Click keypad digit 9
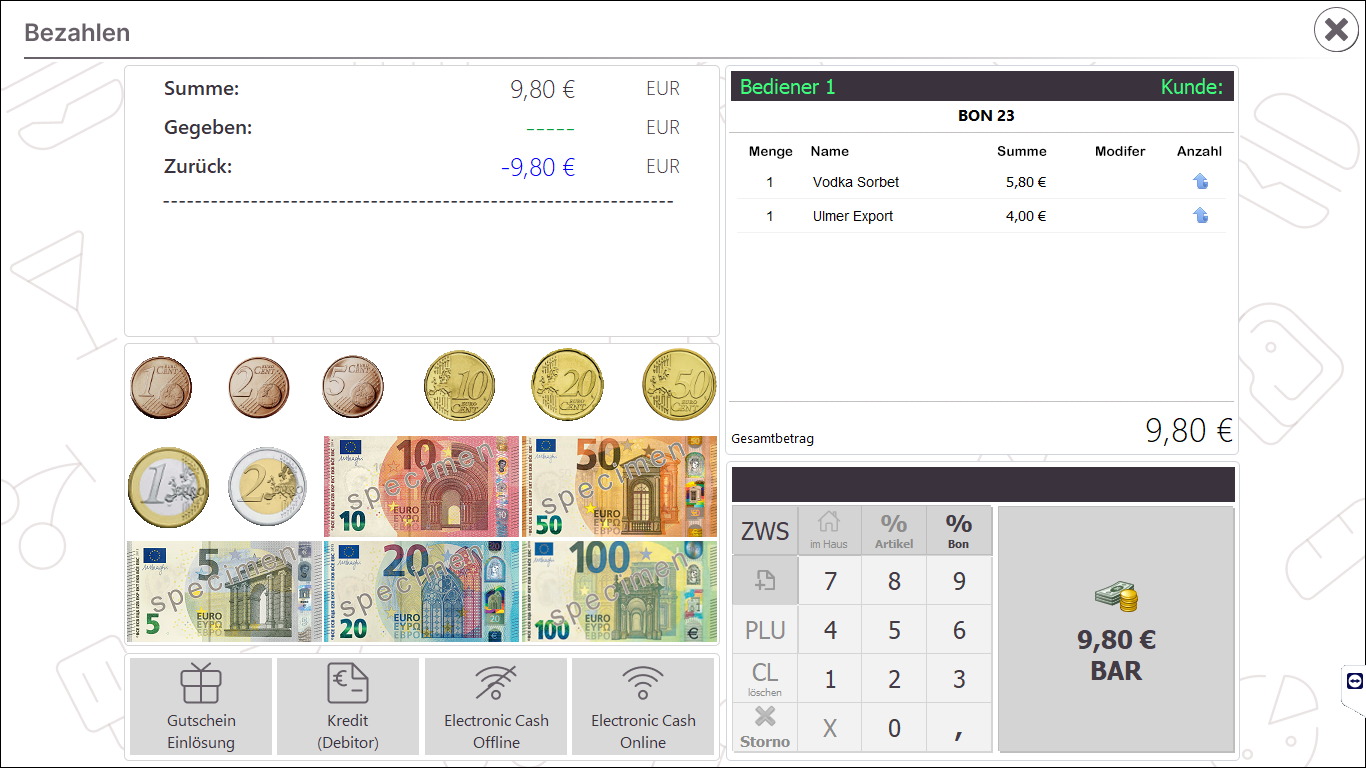 coord(959,581)
